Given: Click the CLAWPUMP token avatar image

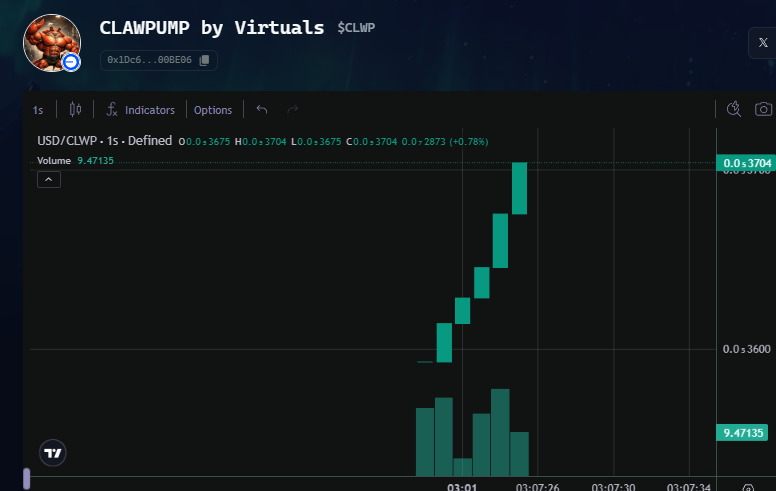Looking at the screenshot, I should [x=51, y=43].
